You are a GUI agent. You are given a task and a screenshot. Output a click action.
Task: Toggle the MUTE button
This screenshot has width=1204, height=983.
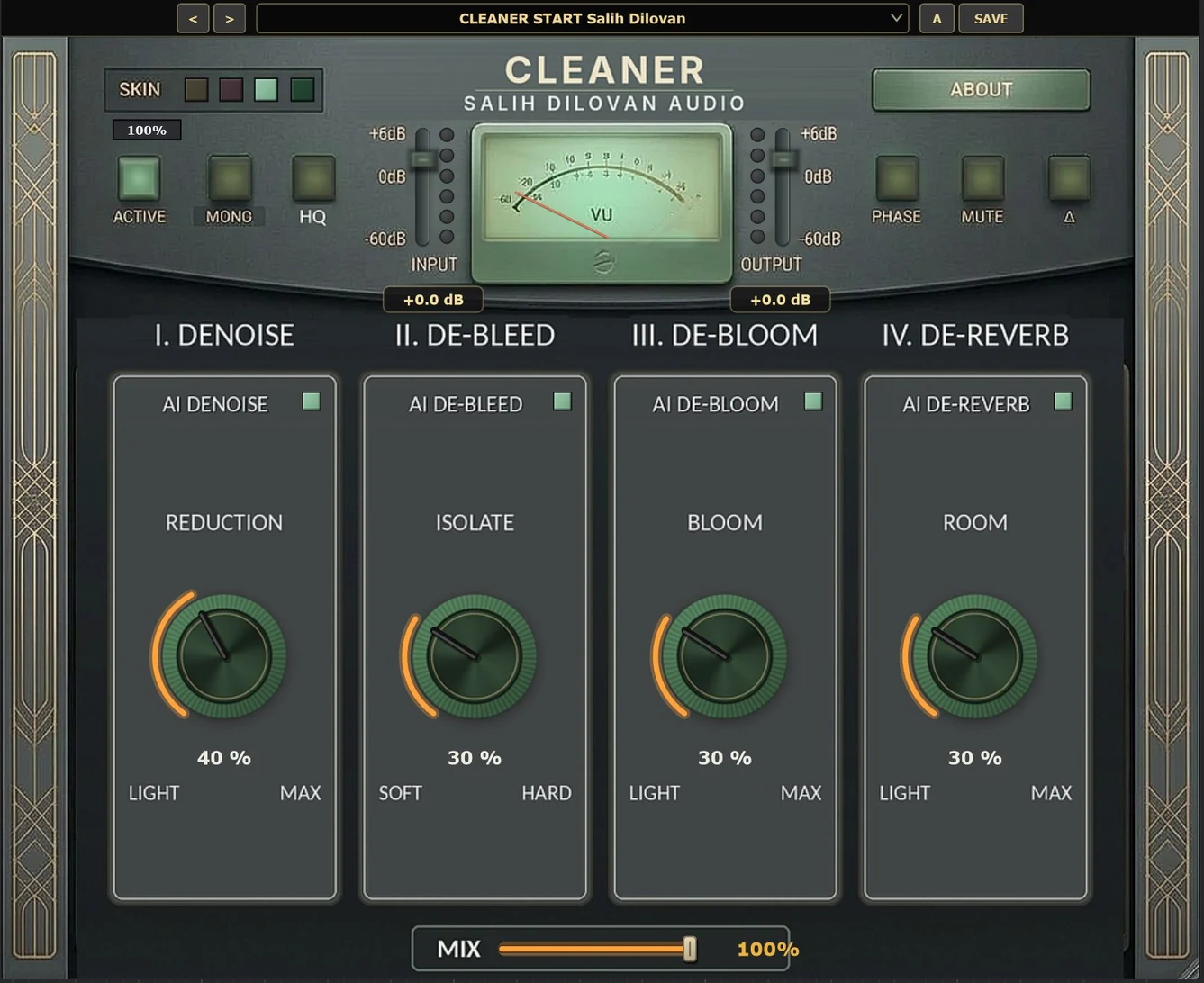click(982, 177)
